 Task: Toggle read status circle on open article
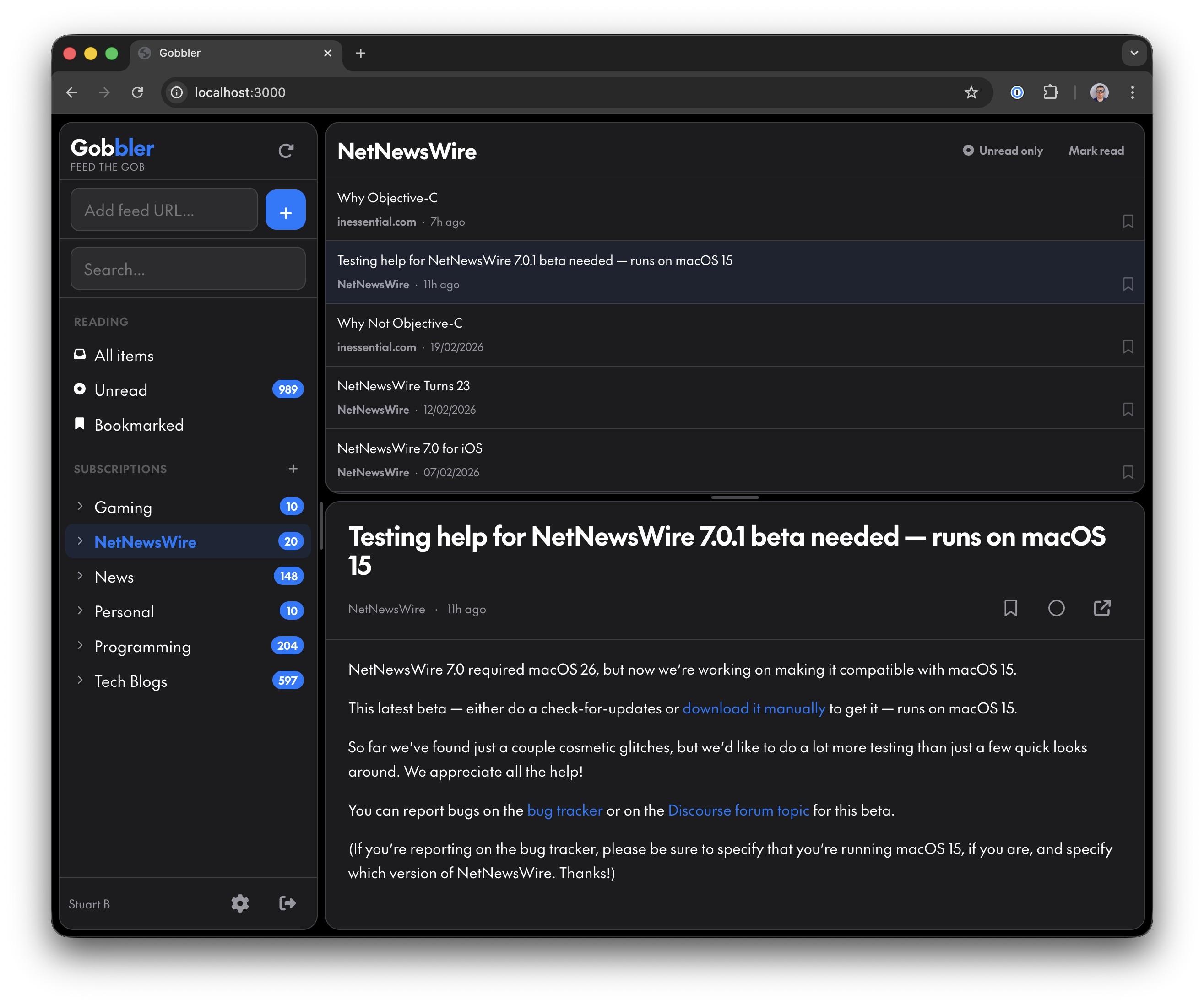[1056, 608]
